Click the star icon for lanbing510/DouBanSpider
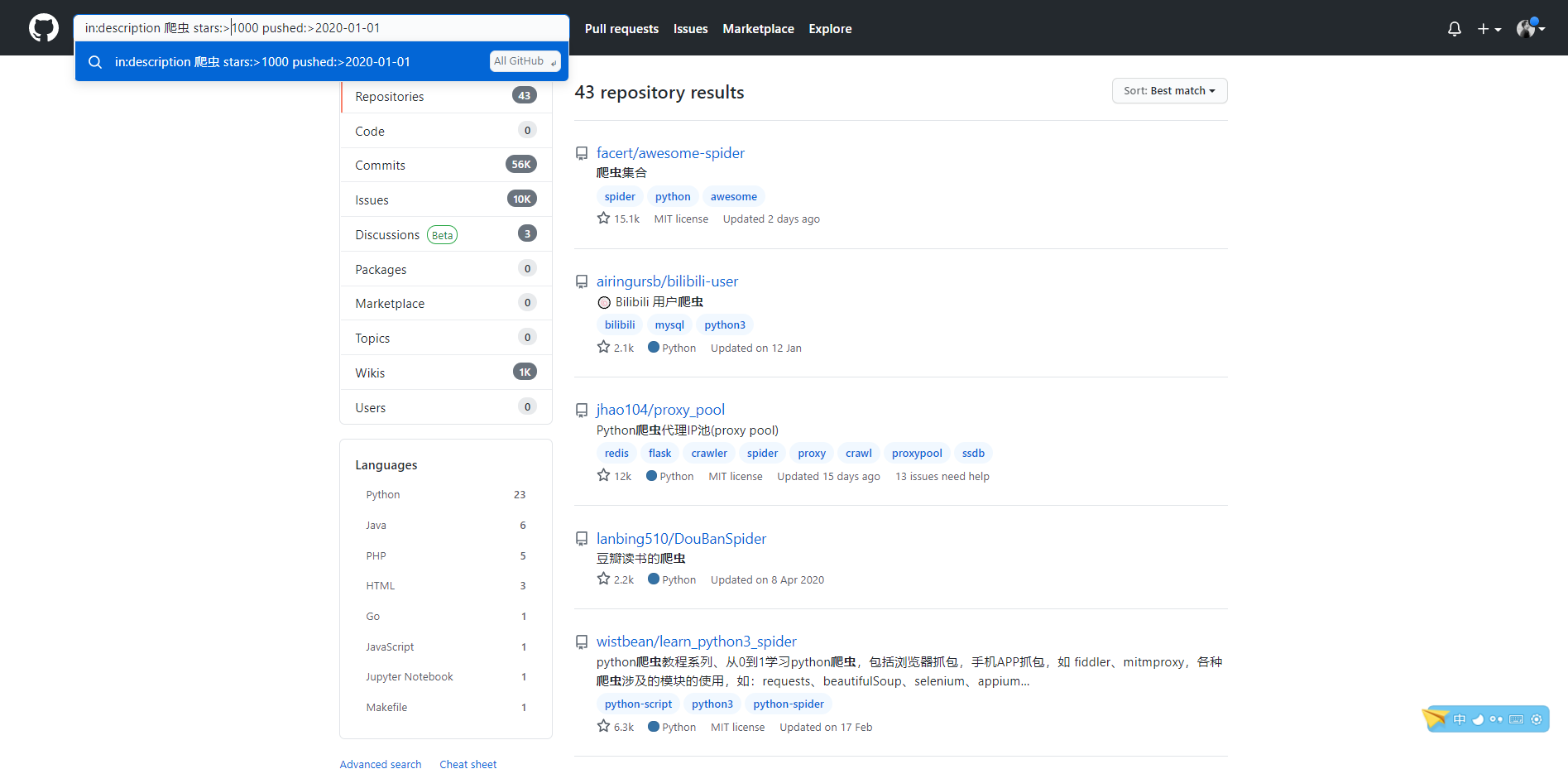Image resolution: width=1568 pixels, height=769 pixels. (603, 579)
